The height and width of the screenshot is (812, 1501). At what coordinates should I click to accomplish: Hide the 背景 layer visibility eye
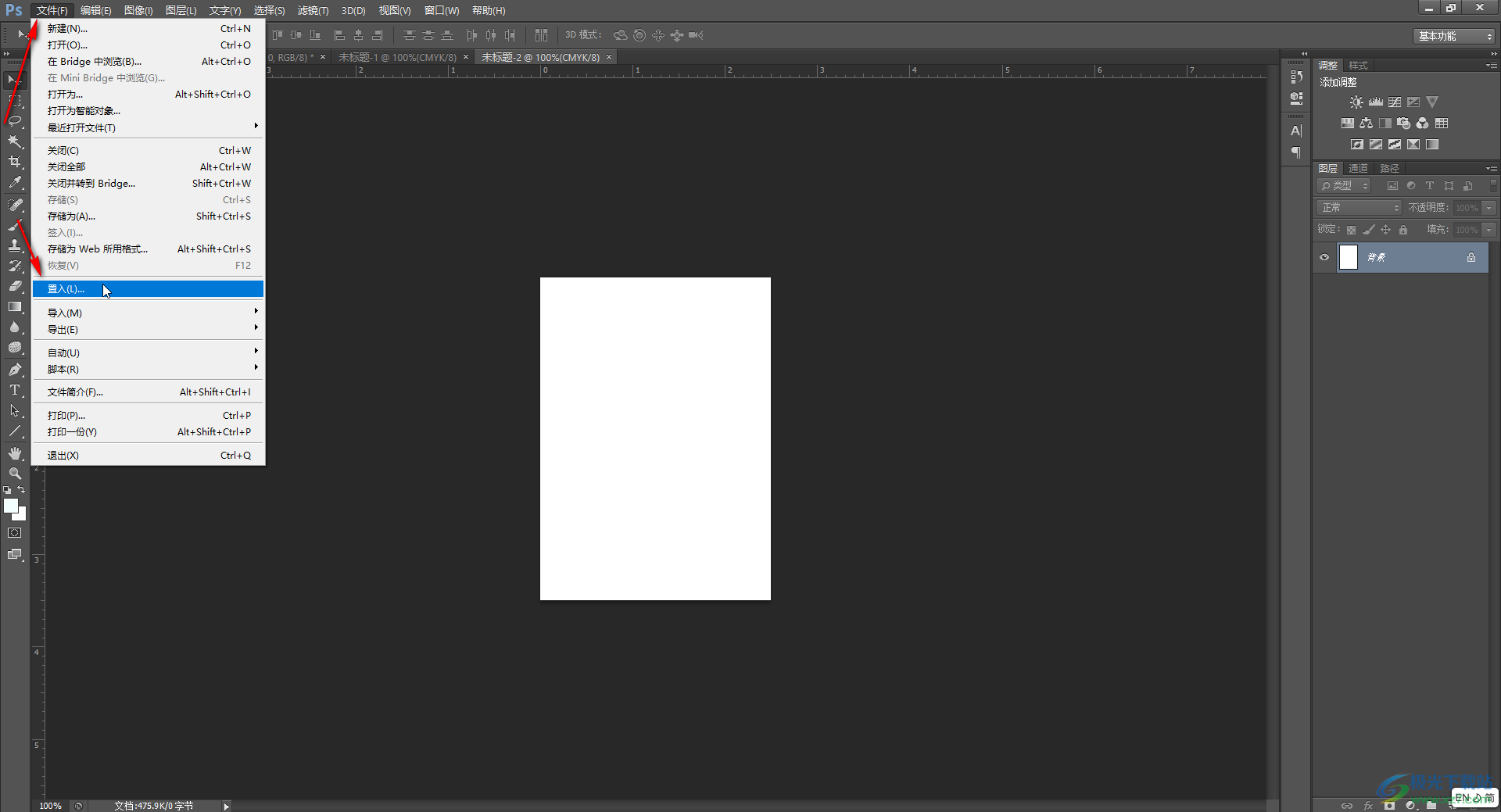coord(1324,257)
